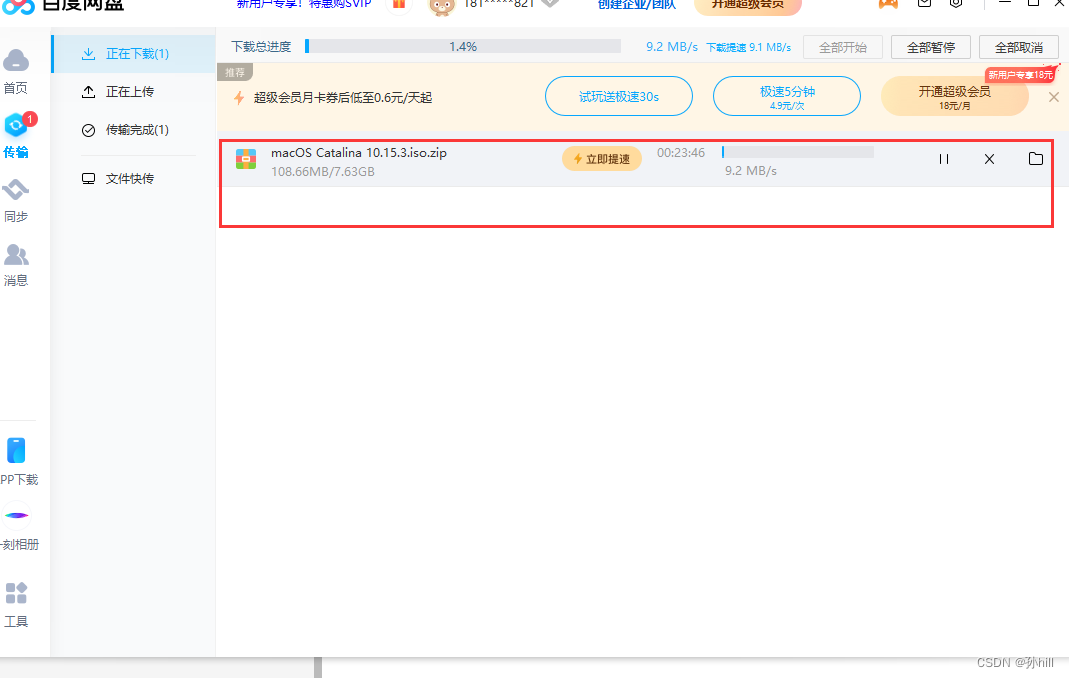
Task: Click the blue 9.2 MB/s total speed at top
Action: [x=672, y=47]
